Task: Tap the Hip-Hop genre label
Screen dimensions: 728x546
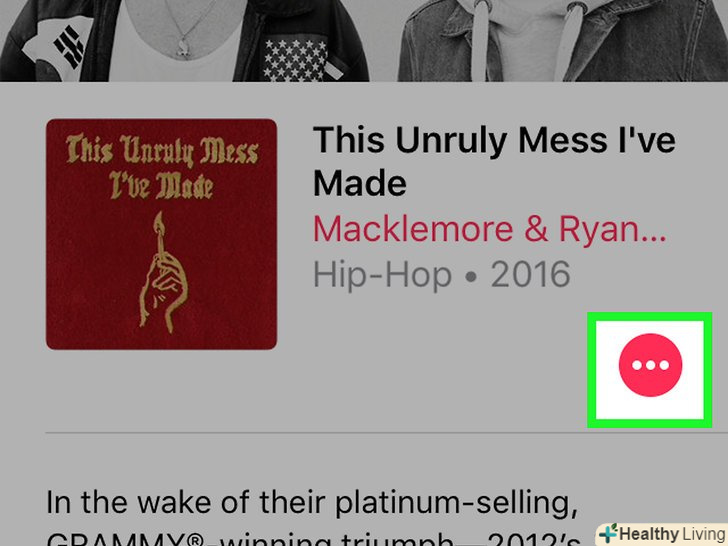Action: tap(383, 274)
